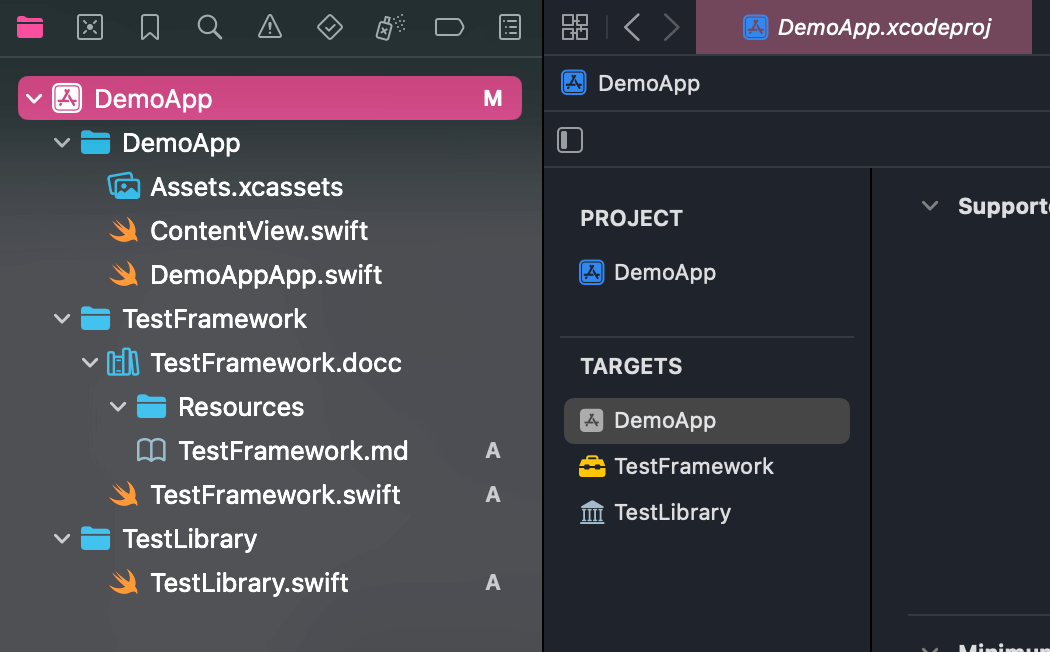Collapse the TestFramework folder group
The width and height of the screenshot is (1050, 652).
(x=62, y=319)
